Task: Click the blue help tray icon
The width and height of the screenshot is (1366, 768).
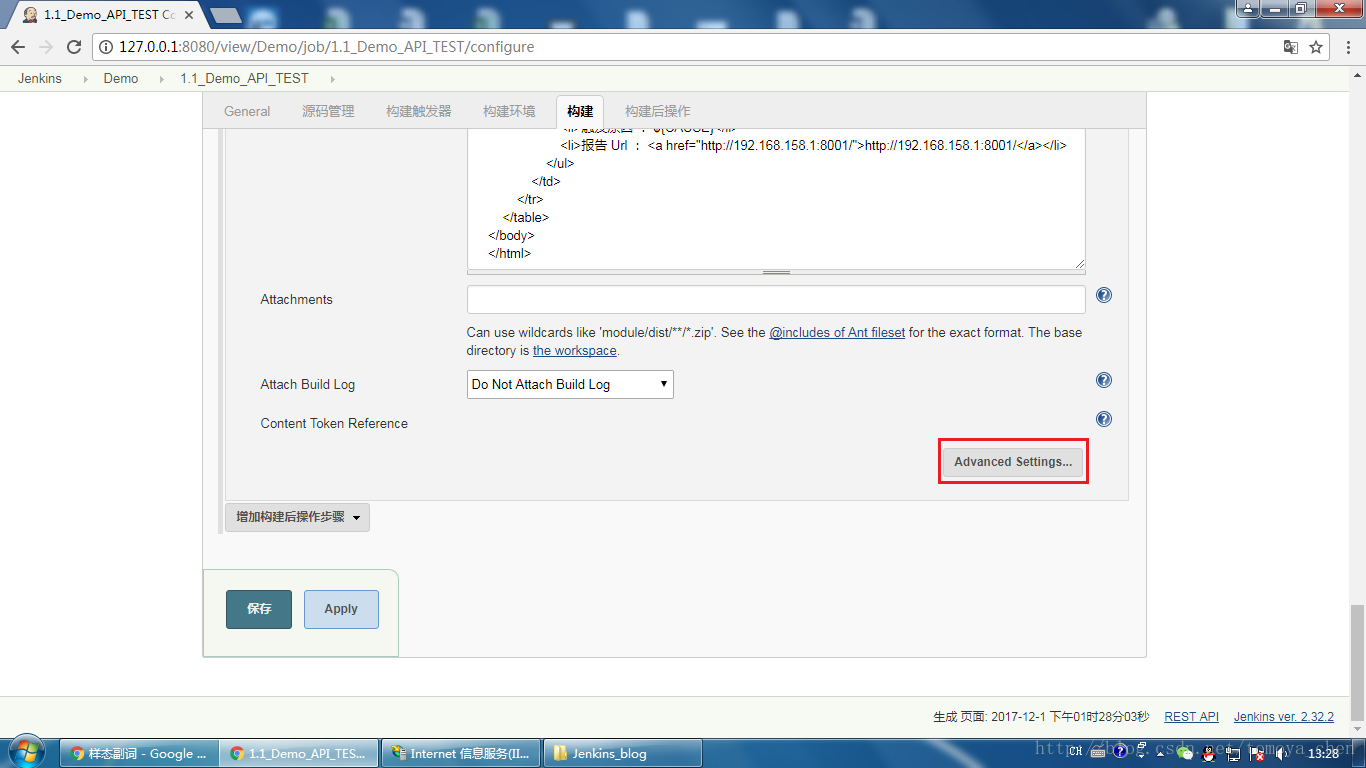Action: 1121,752
